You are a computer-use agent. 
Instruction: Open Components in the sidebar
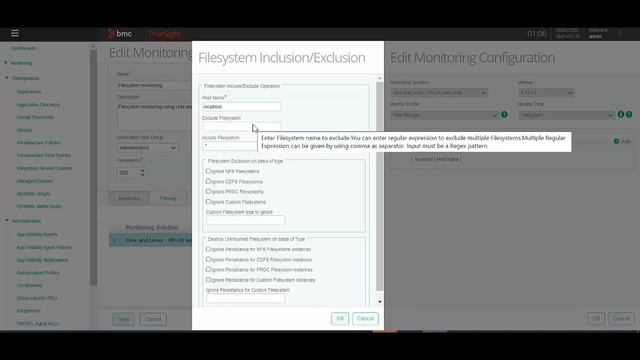coord(29,285)
